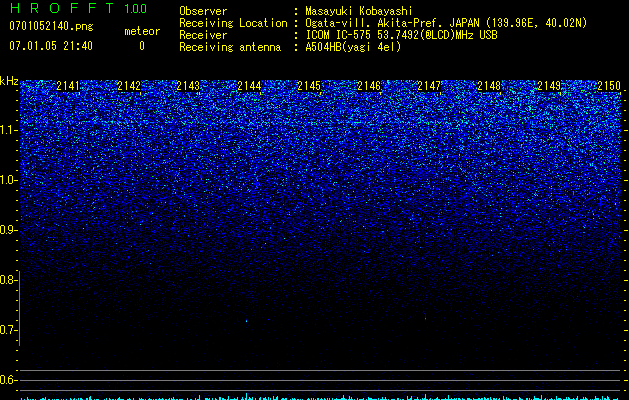The height and width of the screenshot is (400, 629).
Task: Click the A504HB(yagi 4el) antenna text
Action: tap(353, 47)
